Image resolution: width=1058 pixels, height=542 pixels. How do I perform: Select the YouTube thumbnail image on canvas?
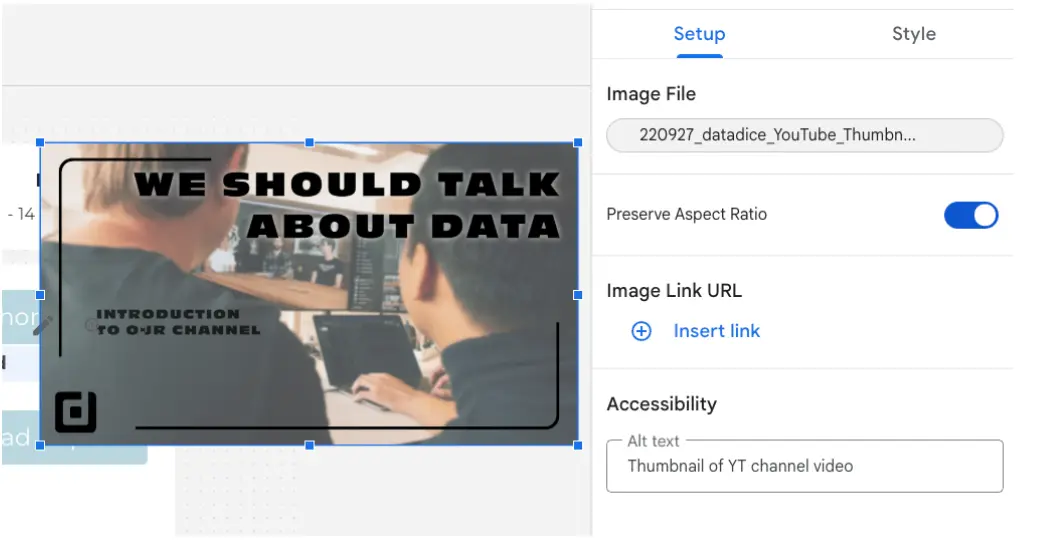309,294
